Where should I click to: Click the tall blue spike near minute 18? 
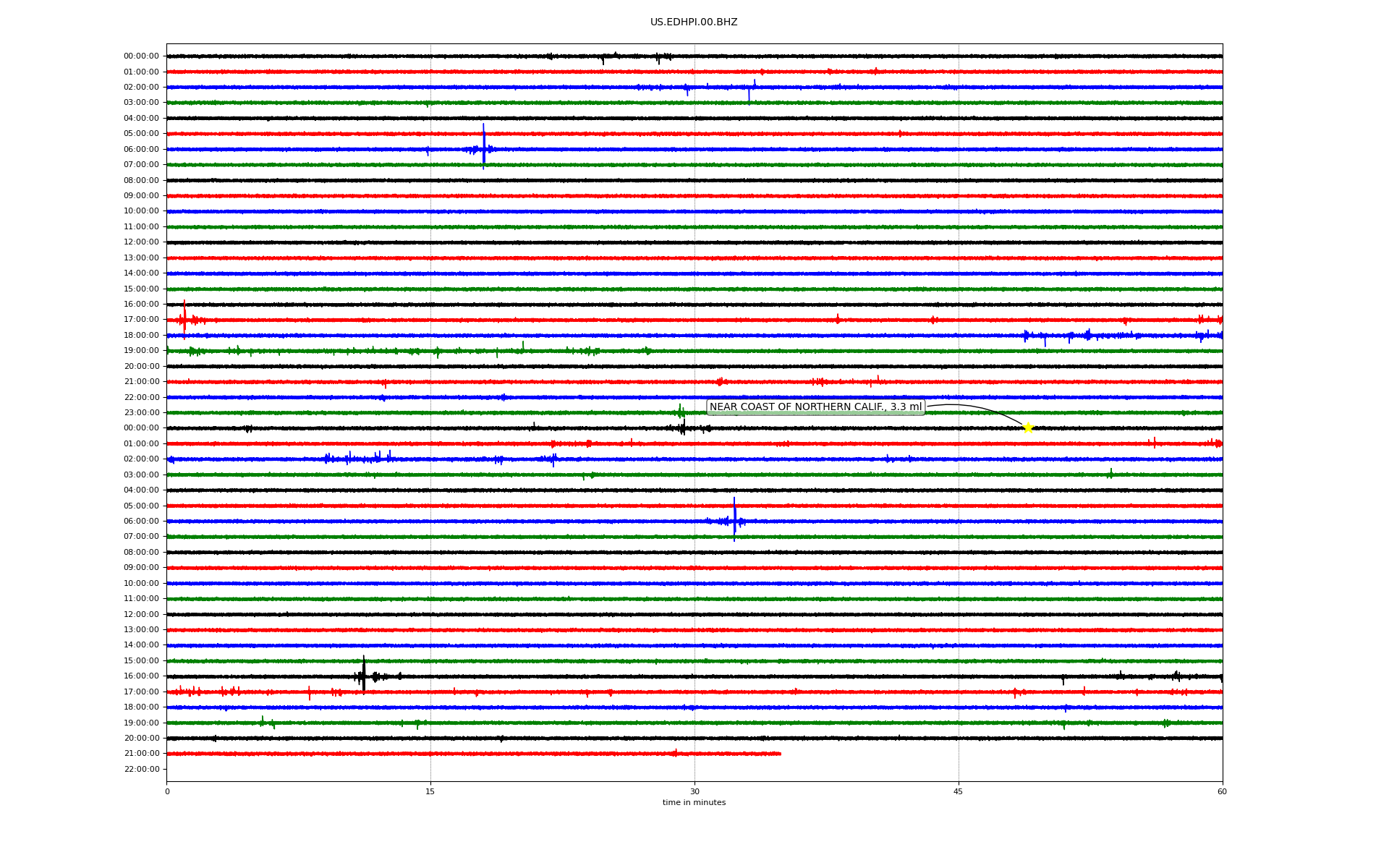point(484,145)
